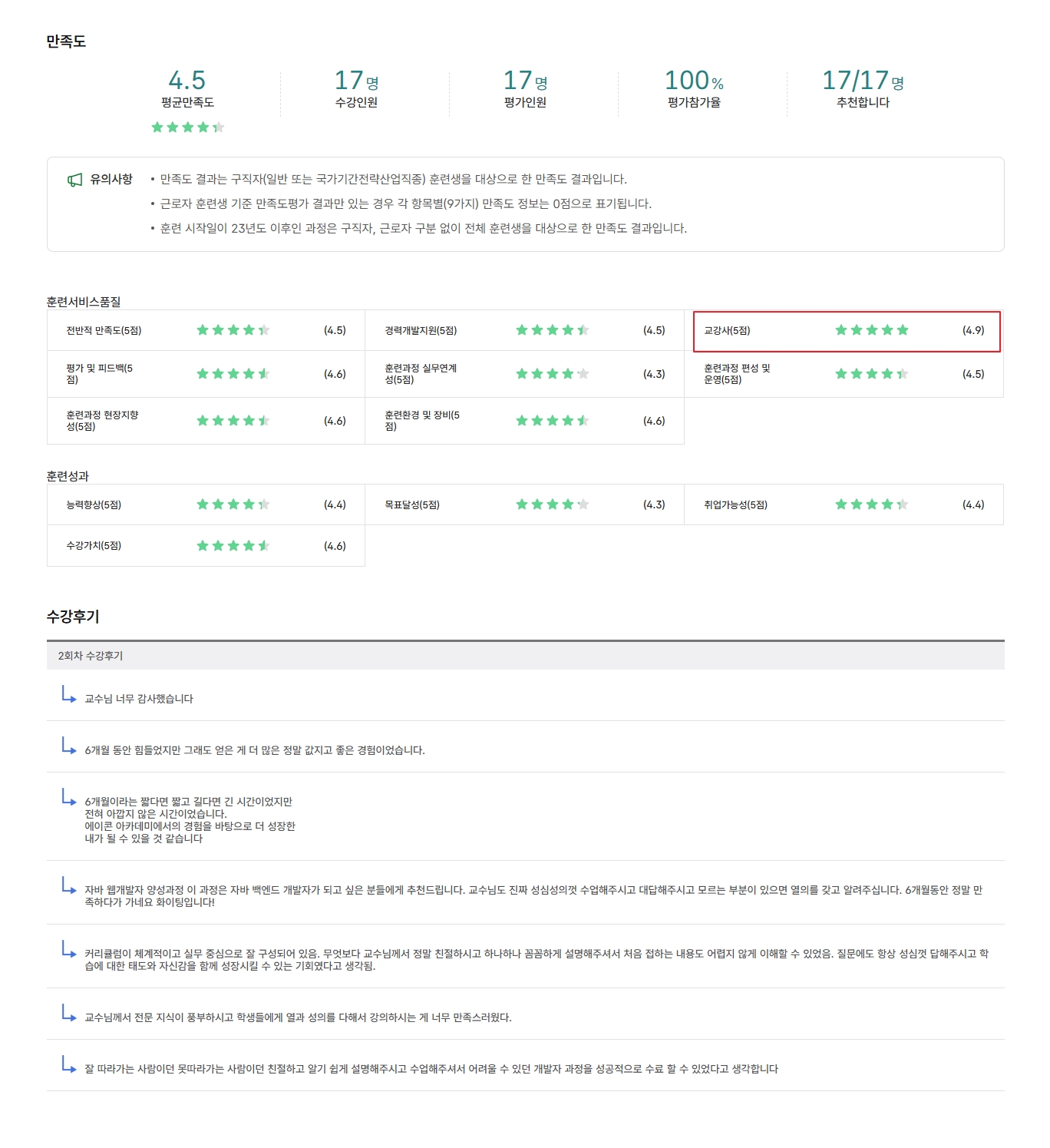Click the reply arrow before '6개월이라는 짧다면' review
Image resolution: width=1050 pixels, height=1148 pixels.
pos(69,797)
